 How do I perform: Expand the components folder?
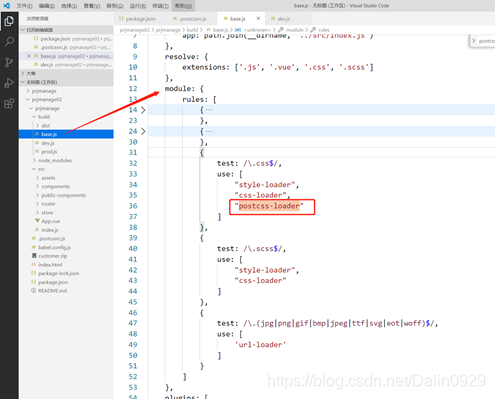(x=37, y=186)
